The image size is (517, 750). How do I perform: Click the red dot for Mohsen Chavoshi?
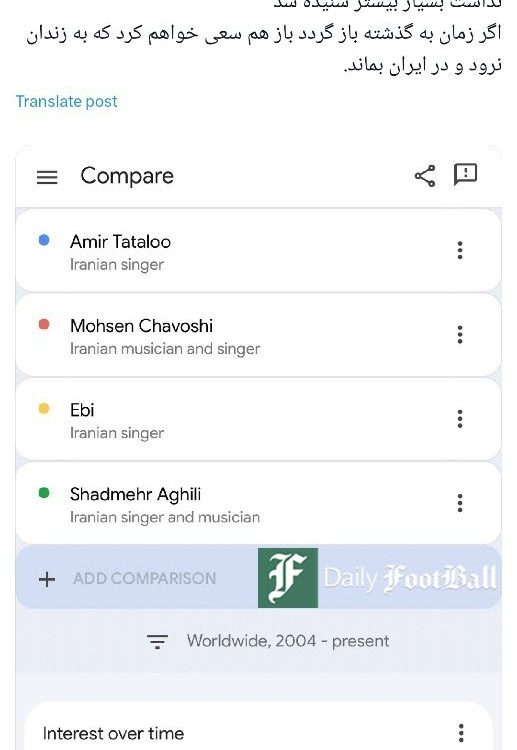(x=44, y=324)
